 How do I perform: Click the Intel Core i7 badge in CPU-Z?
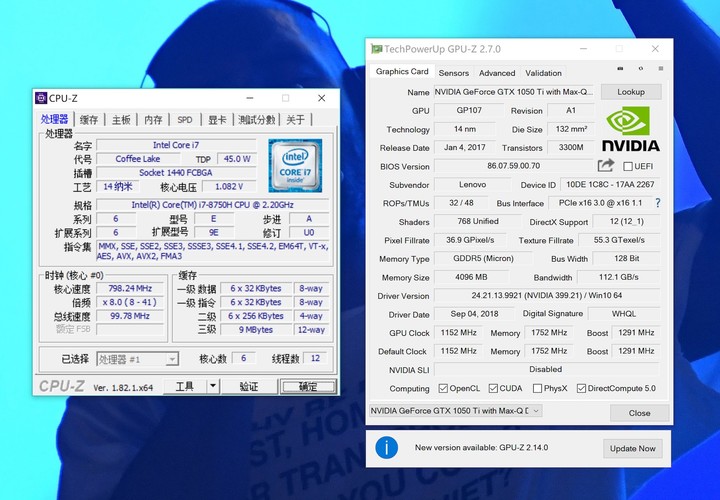click(x=295, y=166)
